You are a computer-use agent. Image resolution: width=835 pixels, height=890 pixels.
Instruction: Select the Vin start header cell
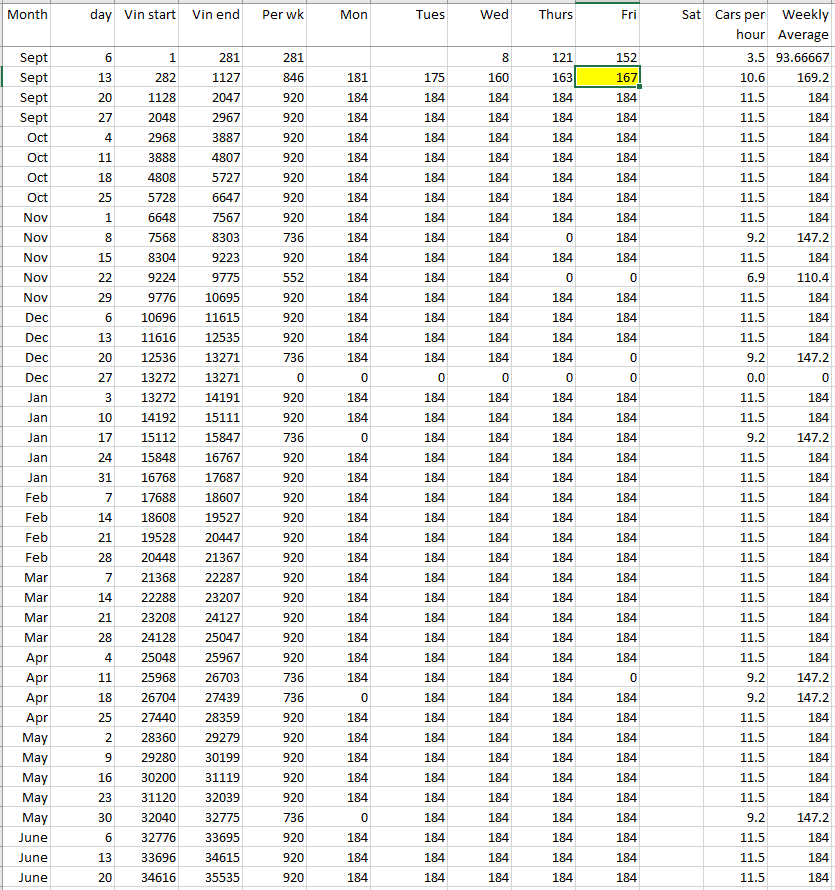(x=150, y=16)
